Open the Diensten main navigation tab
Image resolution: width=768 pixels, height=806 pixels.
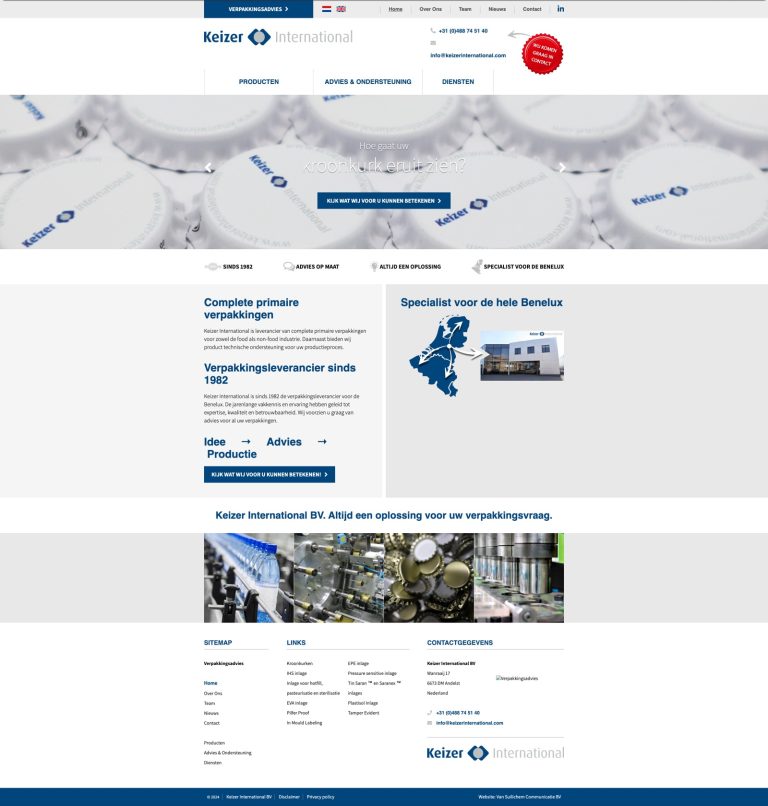(458, 82)
